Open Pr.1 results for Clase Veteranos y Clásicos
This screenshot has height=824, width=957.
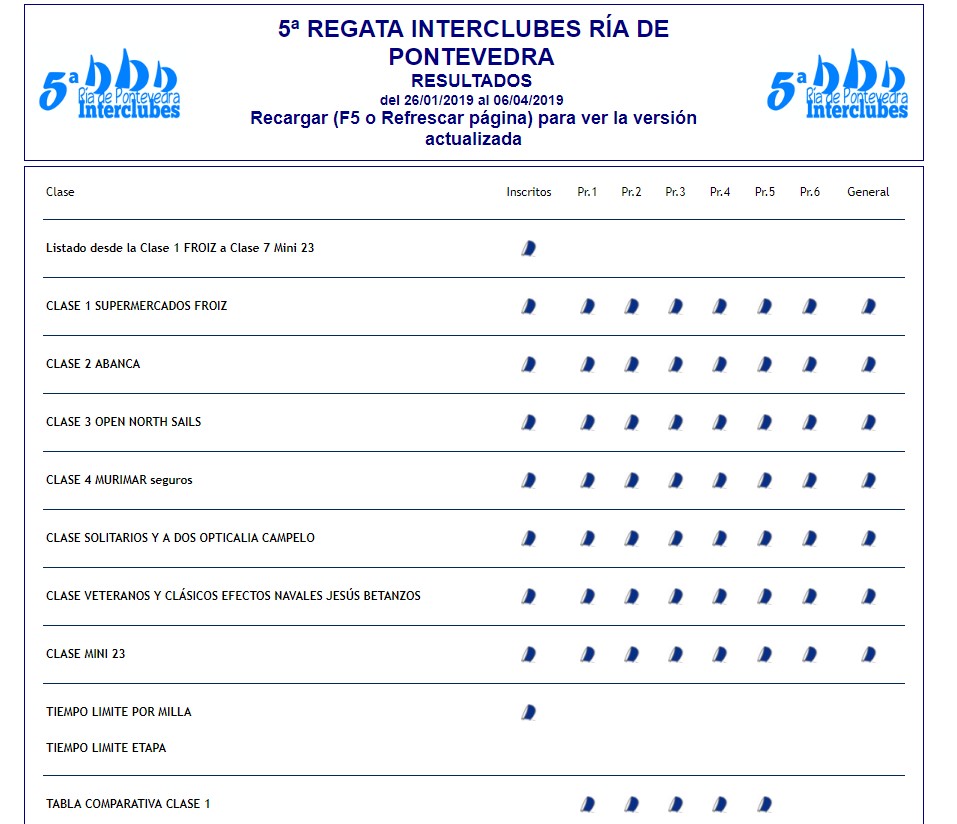(x=587, y=596)
